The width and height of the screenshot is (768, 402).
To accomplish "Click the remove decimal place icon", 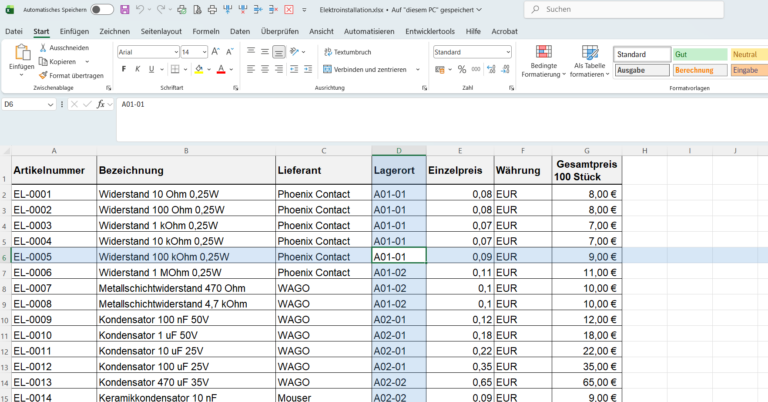I will [505, 70].
